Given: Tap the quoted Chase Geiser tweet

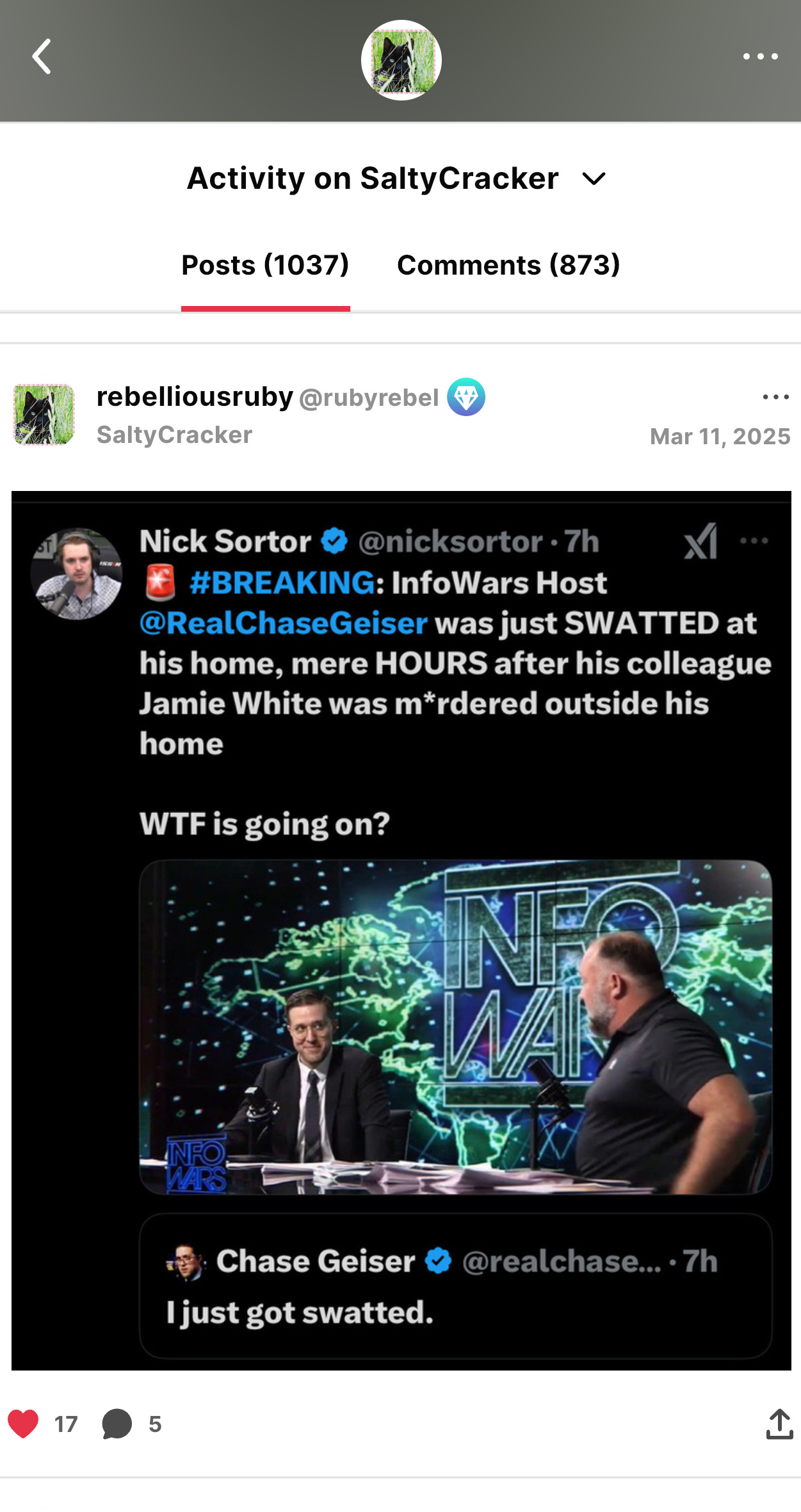Looking at the screenshot, I should point(455,1285).
